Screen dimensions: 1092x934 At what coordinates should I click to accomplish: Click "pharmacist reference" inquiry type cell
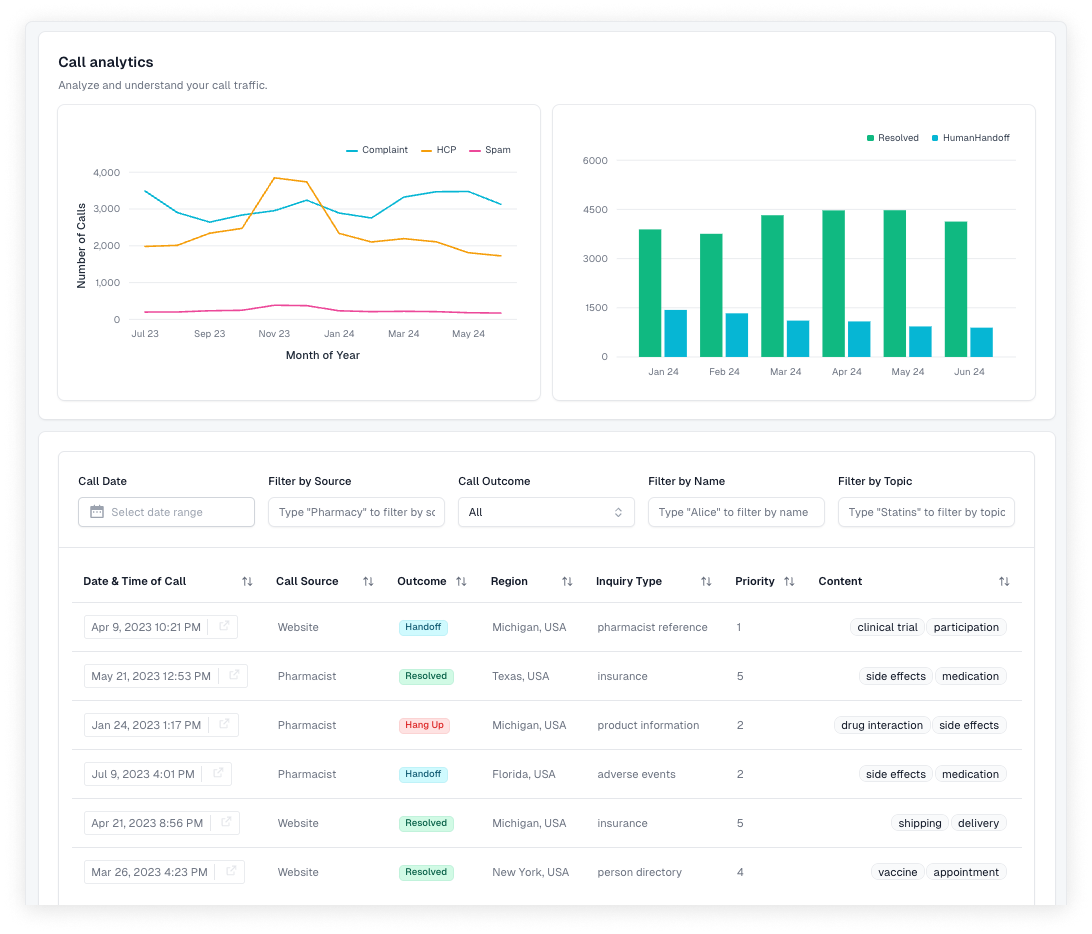point(652,627)
